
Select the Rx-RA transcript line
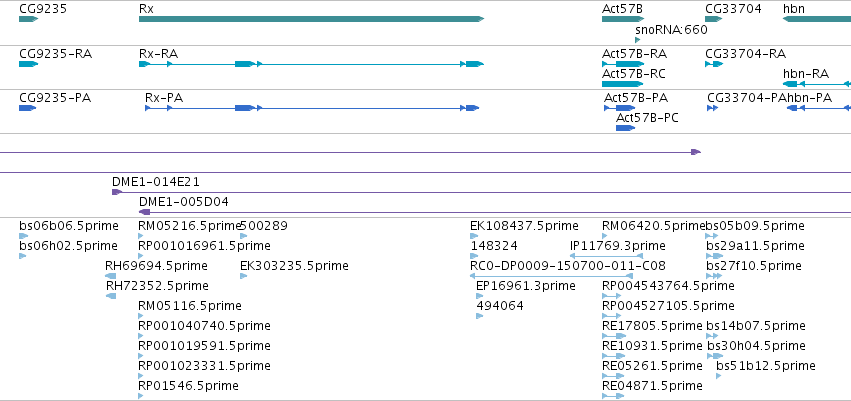pyautogui.click(x=311, y=64)
